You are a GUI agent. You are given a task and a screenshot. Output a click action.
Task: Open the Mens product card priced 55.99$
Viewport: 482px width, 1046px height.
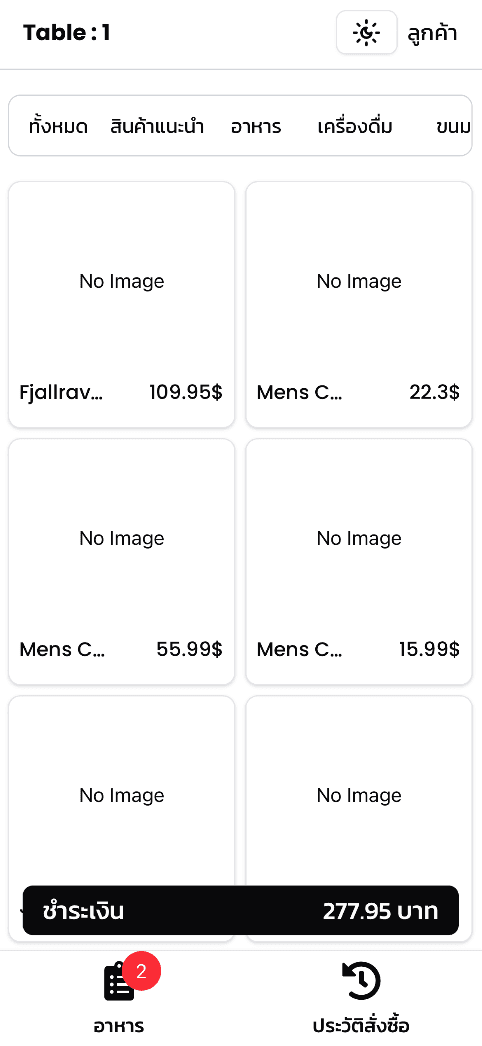click(x=121, y=561)
